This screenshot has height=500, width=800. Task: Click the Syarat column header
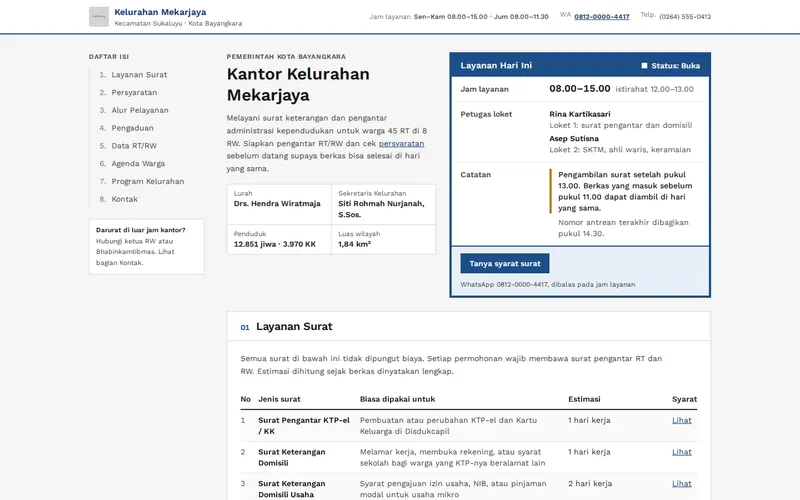(x=684, y=399)
